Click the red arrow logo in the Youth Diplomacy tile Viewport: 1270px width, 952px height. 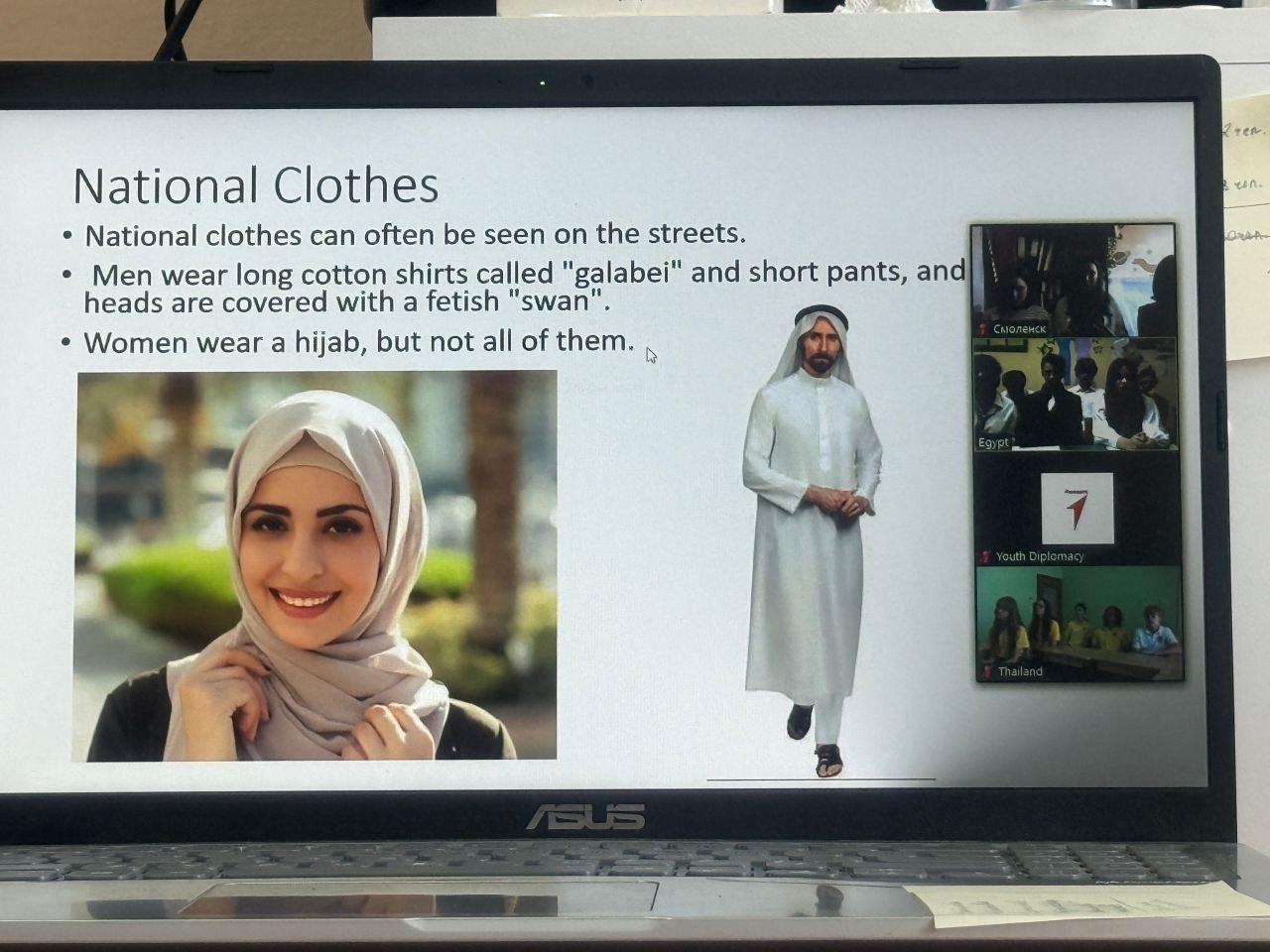tap(1077, 508)
